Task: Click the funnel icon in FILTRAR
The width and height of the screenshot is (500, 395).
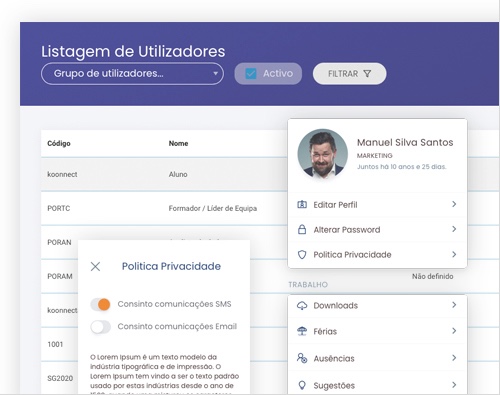Action: pos(367,74)
